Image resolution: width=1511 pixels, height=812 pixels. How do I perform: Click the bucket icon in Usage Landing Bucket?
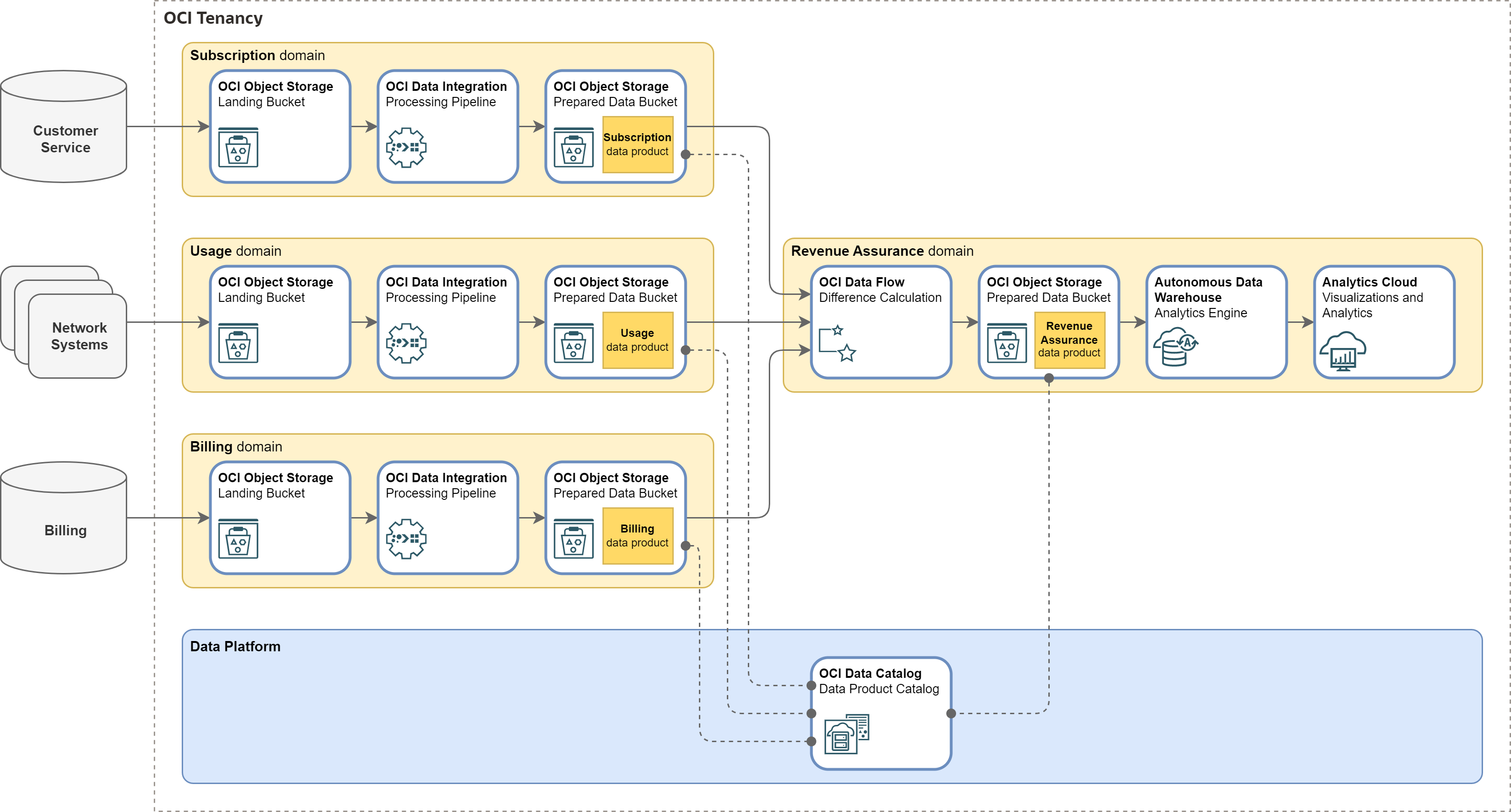coord(238,343)
